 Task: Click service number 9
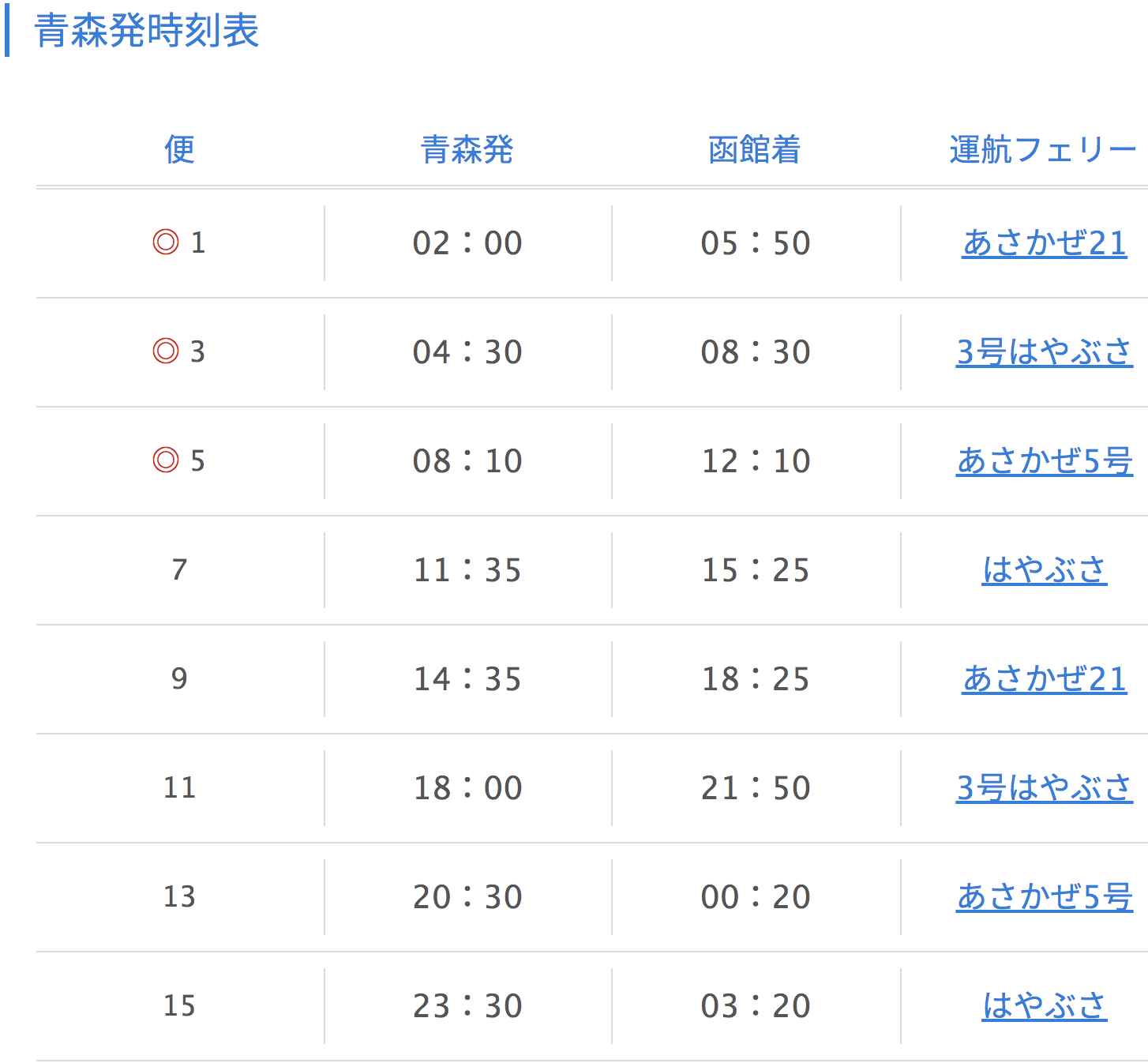coord(179,678)
